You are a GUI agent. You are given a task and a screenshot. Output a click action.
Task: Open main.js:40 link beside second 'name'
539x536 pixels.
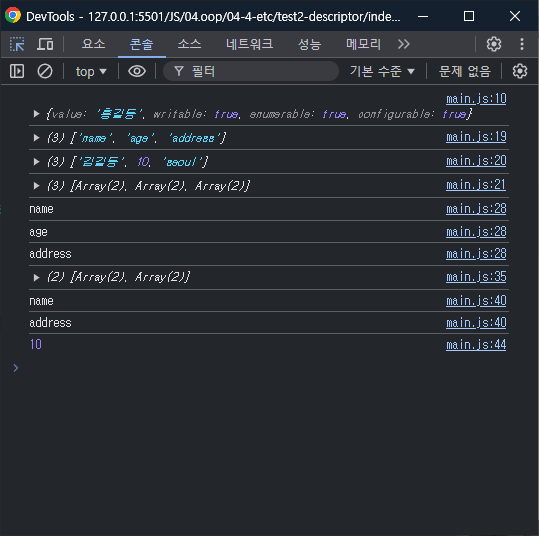tap(476, 301)
